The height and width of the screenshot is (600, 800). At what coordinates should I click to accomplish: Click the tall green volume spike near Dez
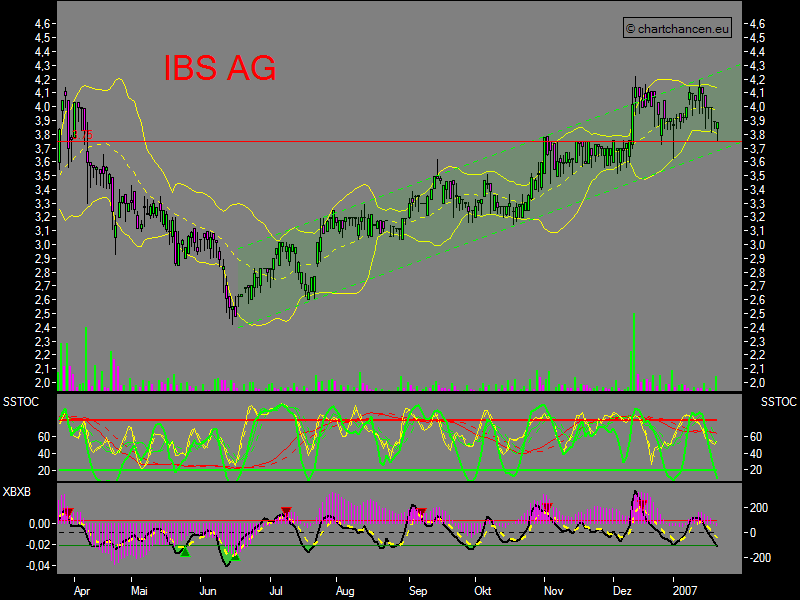tap(634, 350)
